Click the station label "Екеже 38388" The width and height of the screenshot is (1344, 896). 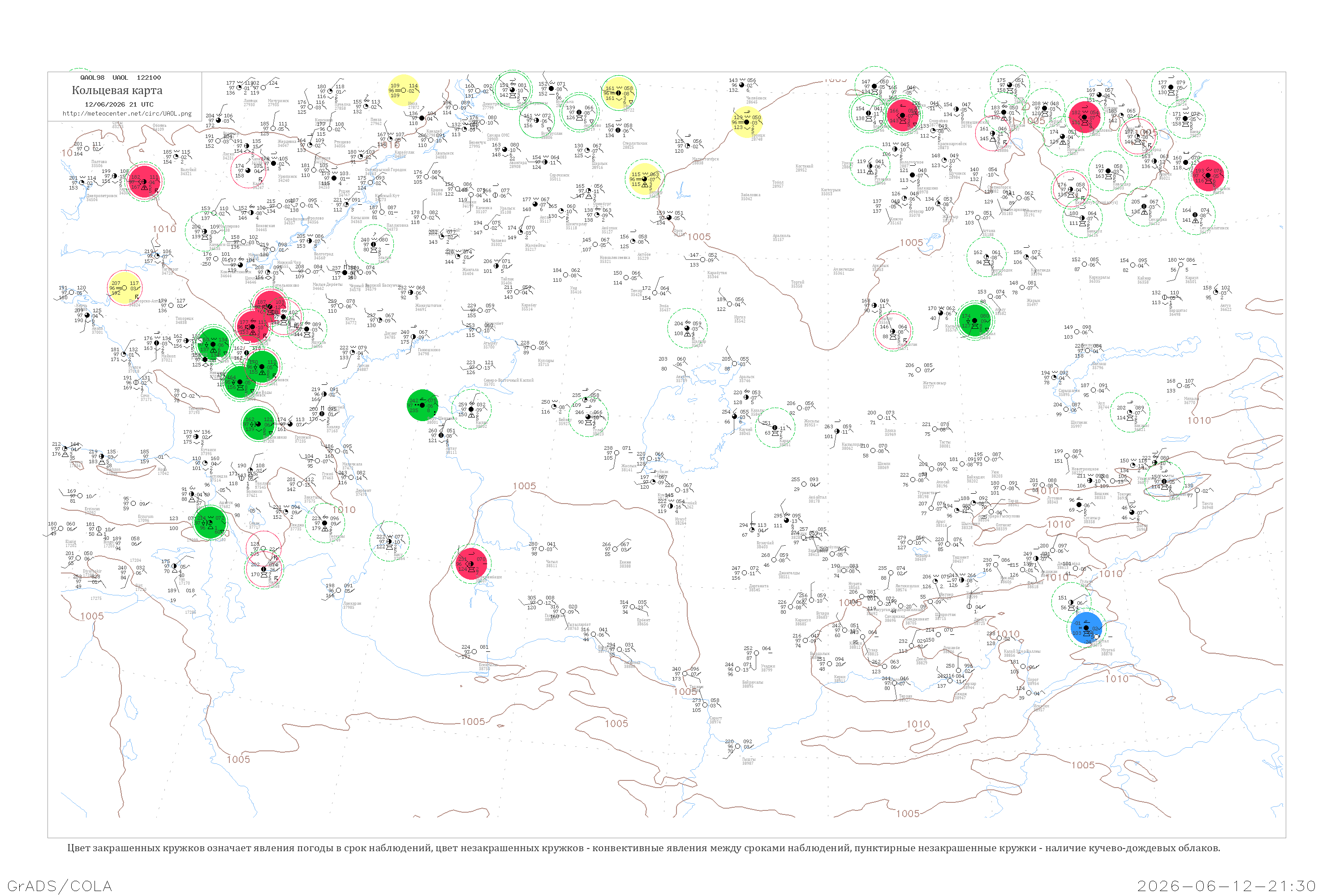[x=625, y=564]
